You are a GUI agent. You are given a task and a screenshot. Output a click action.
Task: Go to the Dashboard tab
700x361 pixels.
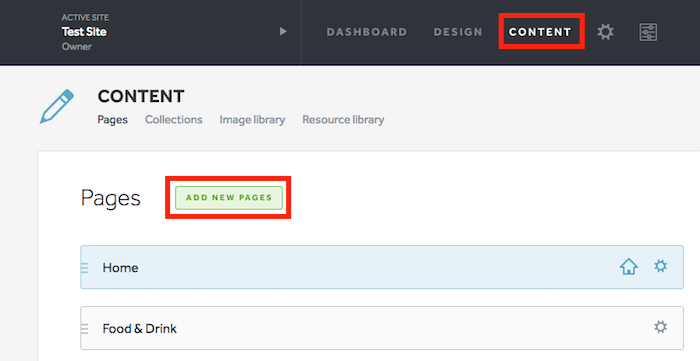click(367, 32)
